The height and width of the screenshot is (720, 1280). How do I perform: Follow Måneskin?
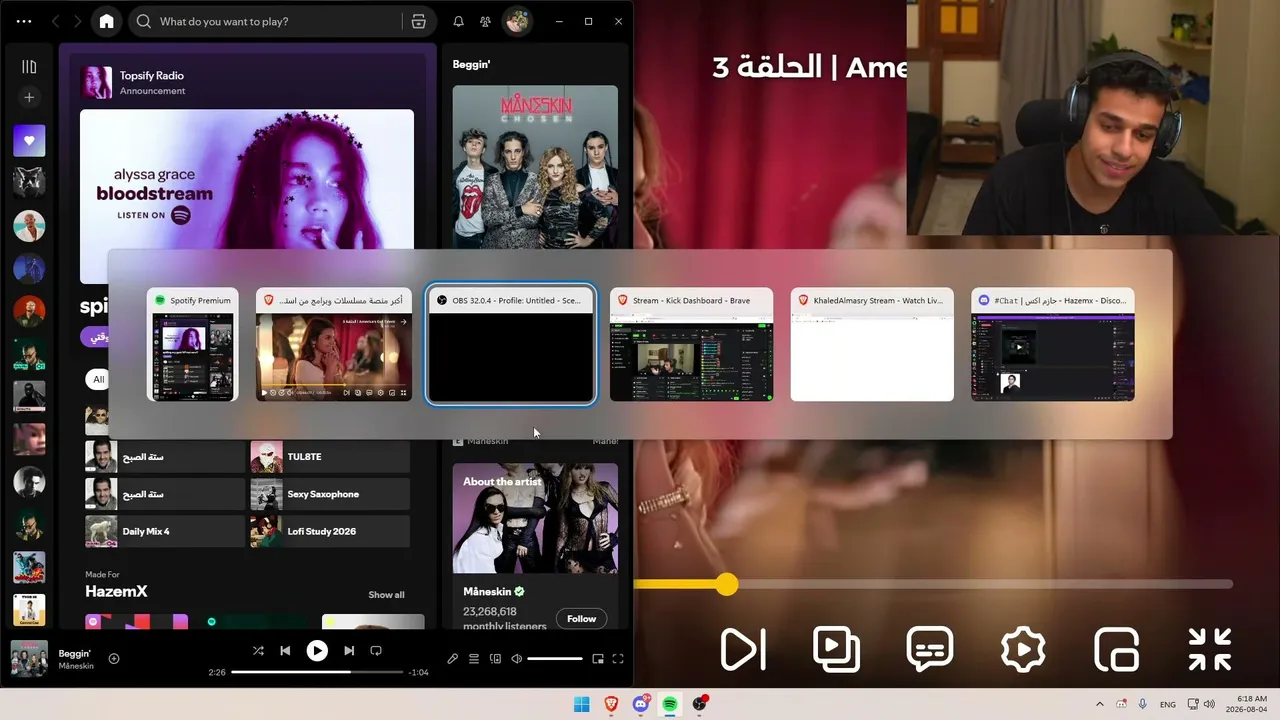[x=581, y=619]
